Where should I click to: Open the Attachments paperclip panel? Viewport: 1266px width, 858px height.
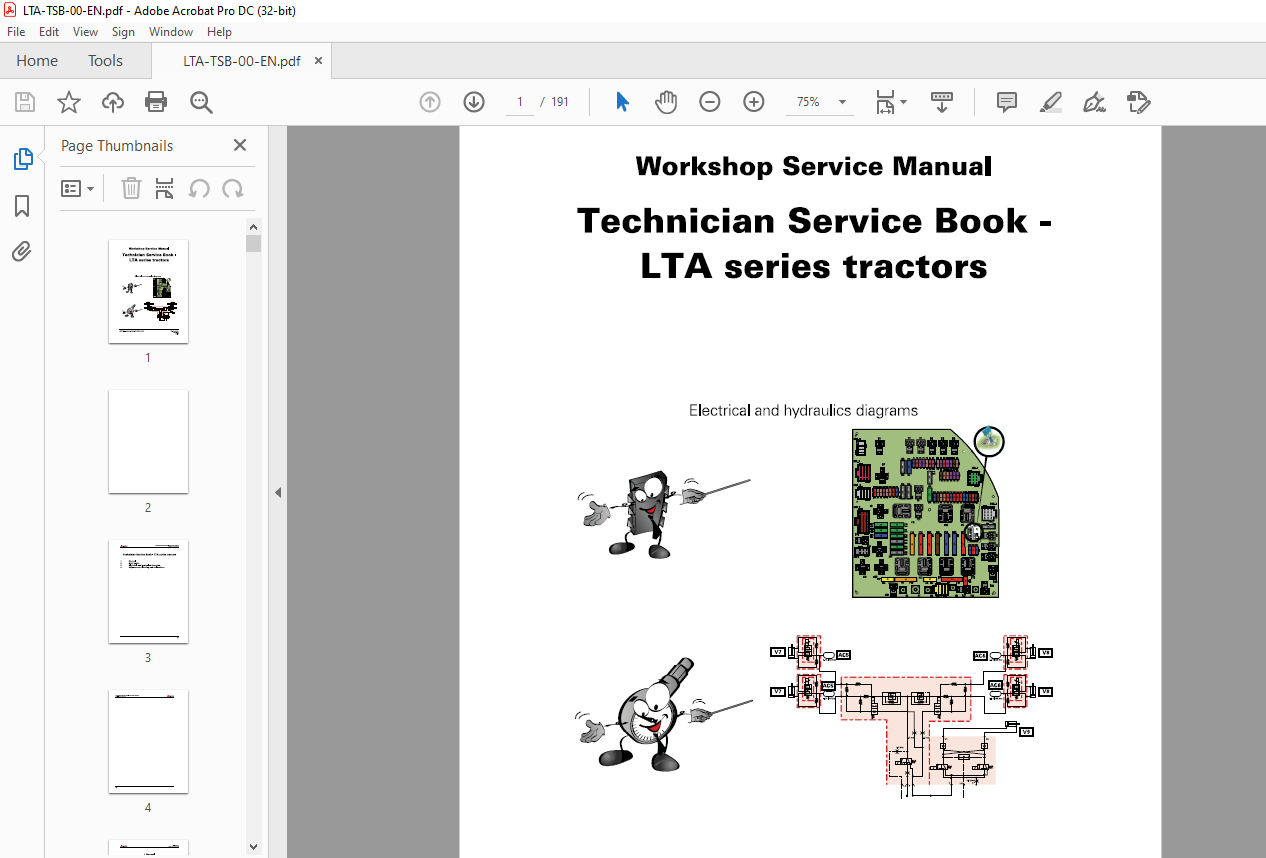[22, 251]
